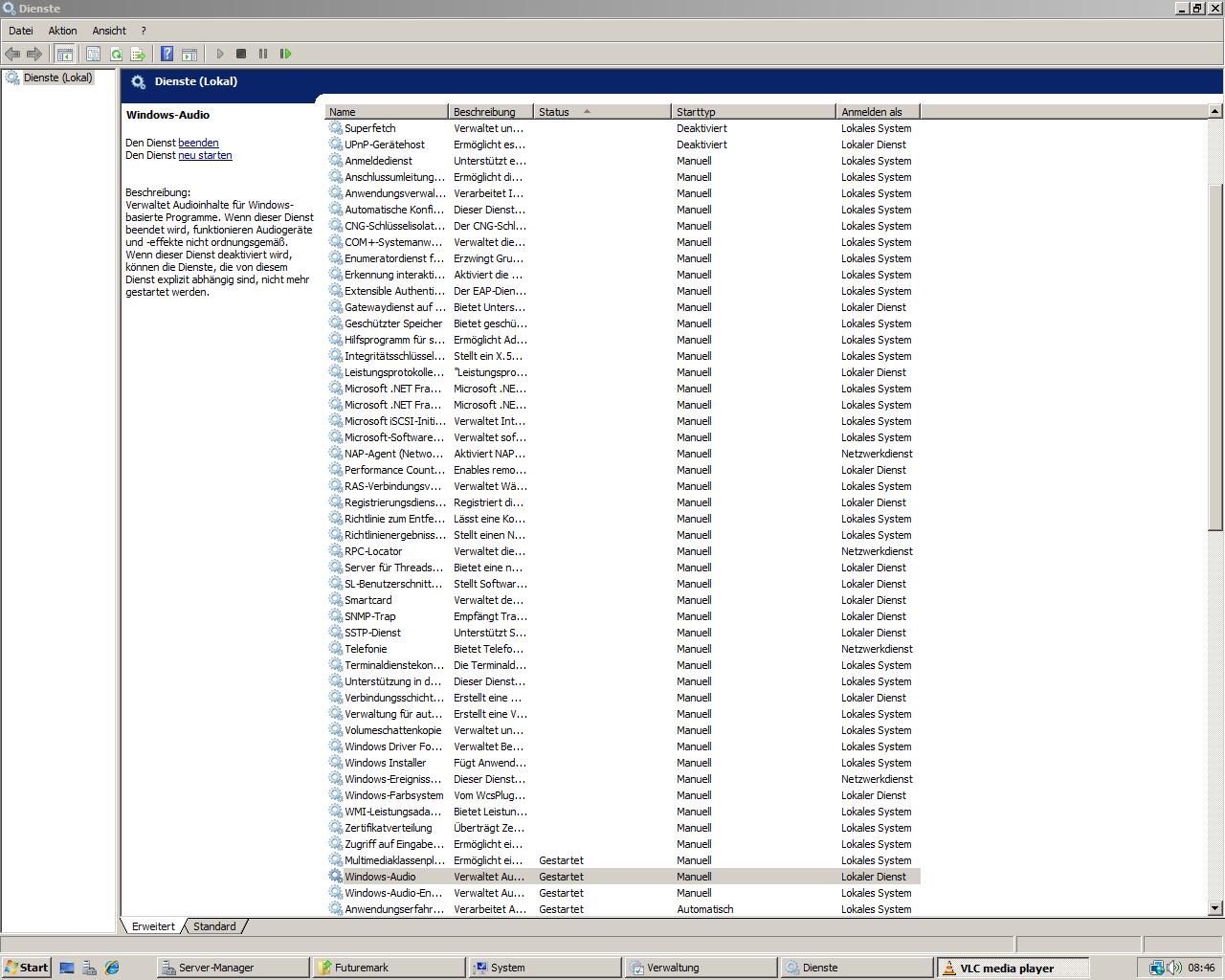This screenshot has width=1225, height=980.
Task: Open the Properties toolbar icon
Action: pos(93,55)
